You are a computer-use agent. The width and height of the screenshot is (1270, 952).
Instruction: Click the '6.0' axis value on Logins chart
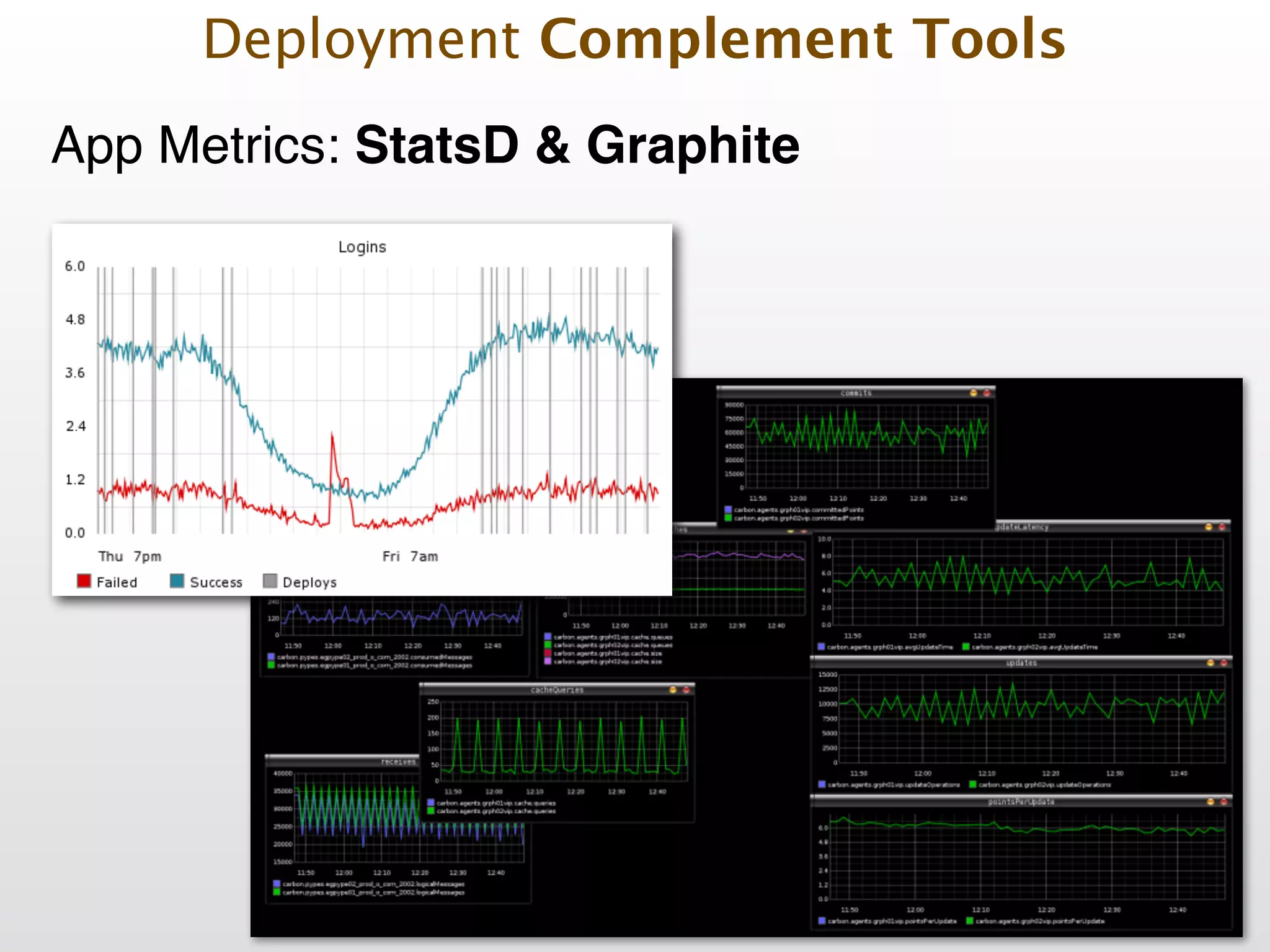pyautogui.click(x=74, y=267)
